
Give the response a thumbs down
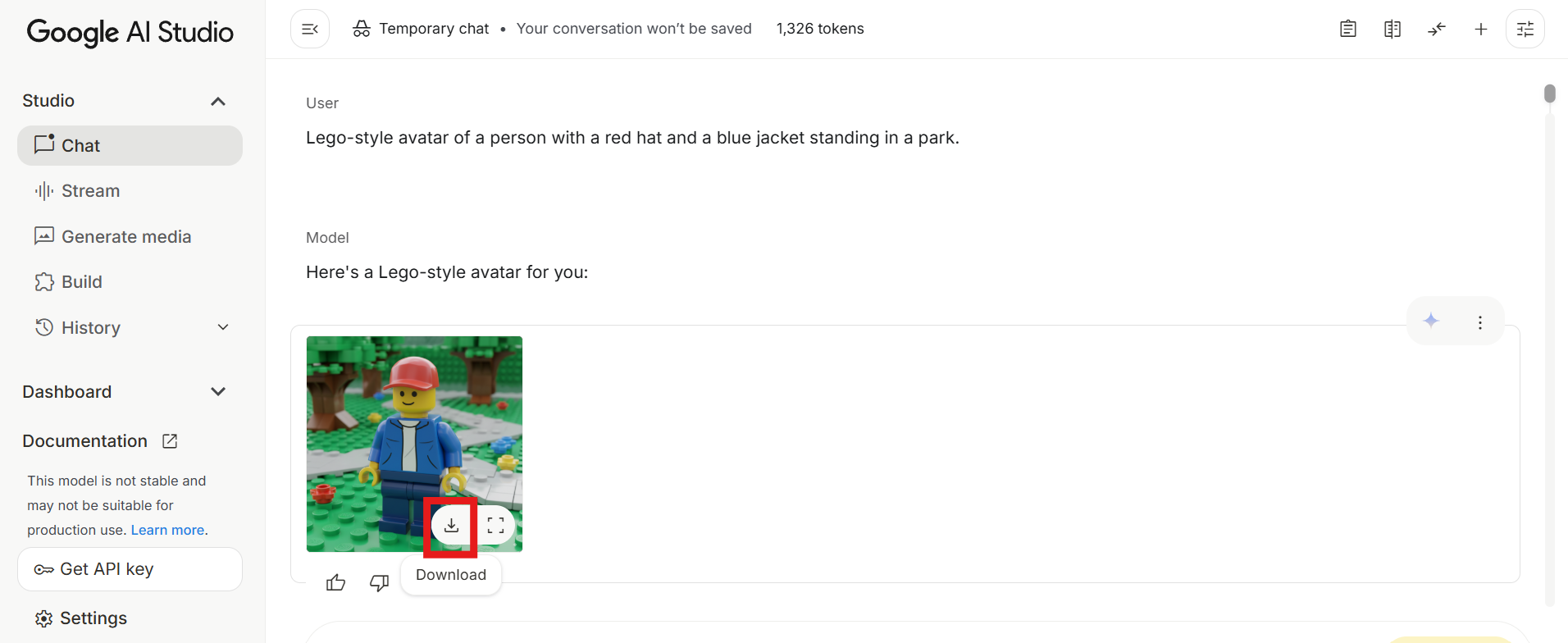(379, 583)
